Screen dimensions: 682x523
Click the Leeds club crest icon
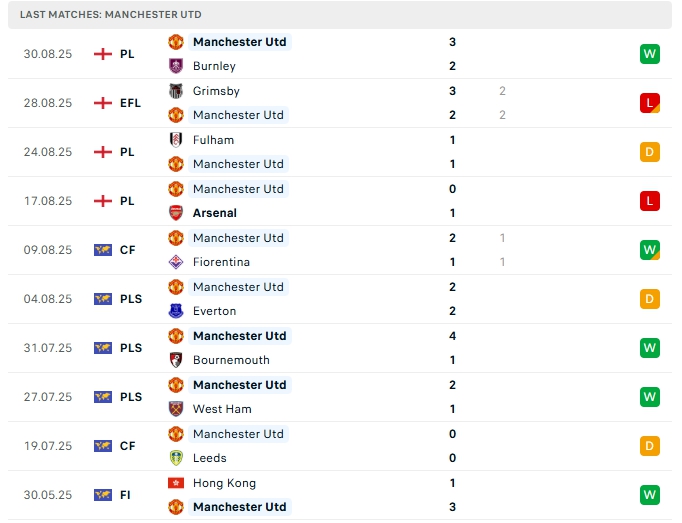pyautogui.click(x=176, y=458)
